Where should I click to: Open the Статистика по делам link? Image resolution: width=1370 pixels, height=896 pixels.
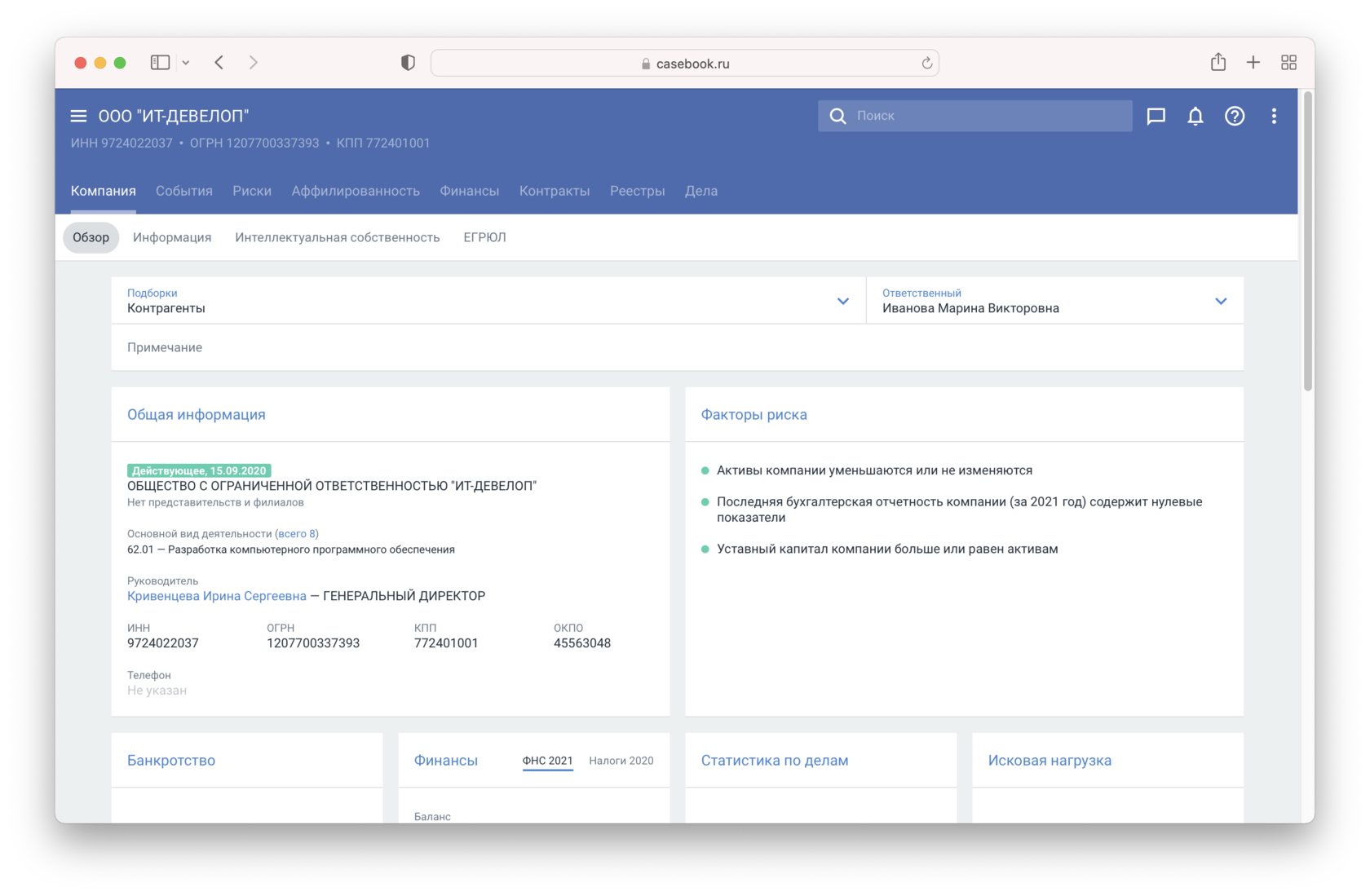tap(775, 760)
